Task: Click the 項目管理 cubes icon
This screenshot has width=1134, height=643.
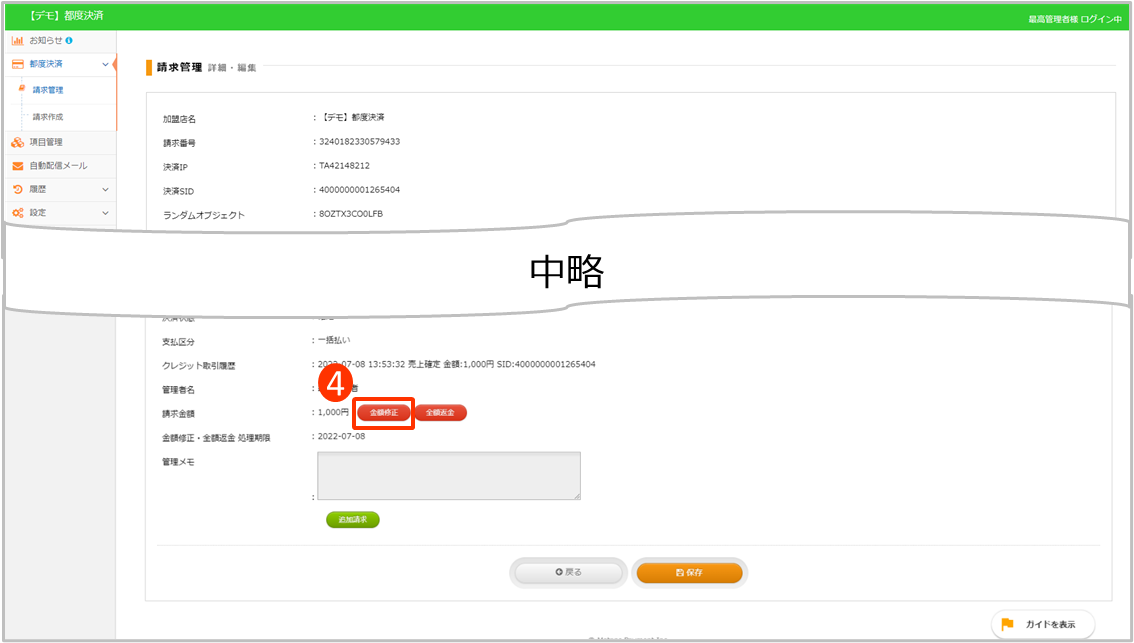Action: tap(17, 142)
